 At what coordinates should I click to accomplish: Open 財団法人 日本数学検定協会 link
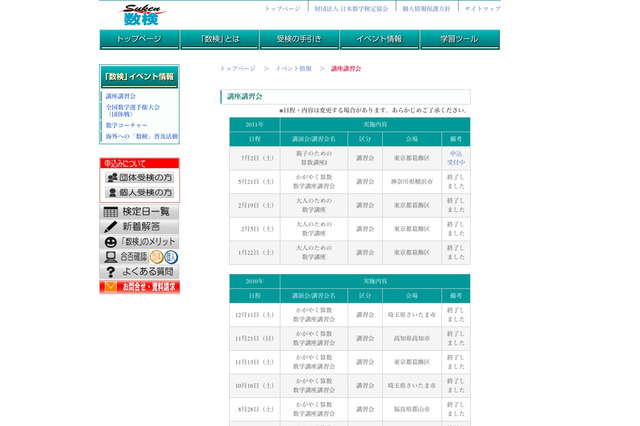tap(351, 9)
